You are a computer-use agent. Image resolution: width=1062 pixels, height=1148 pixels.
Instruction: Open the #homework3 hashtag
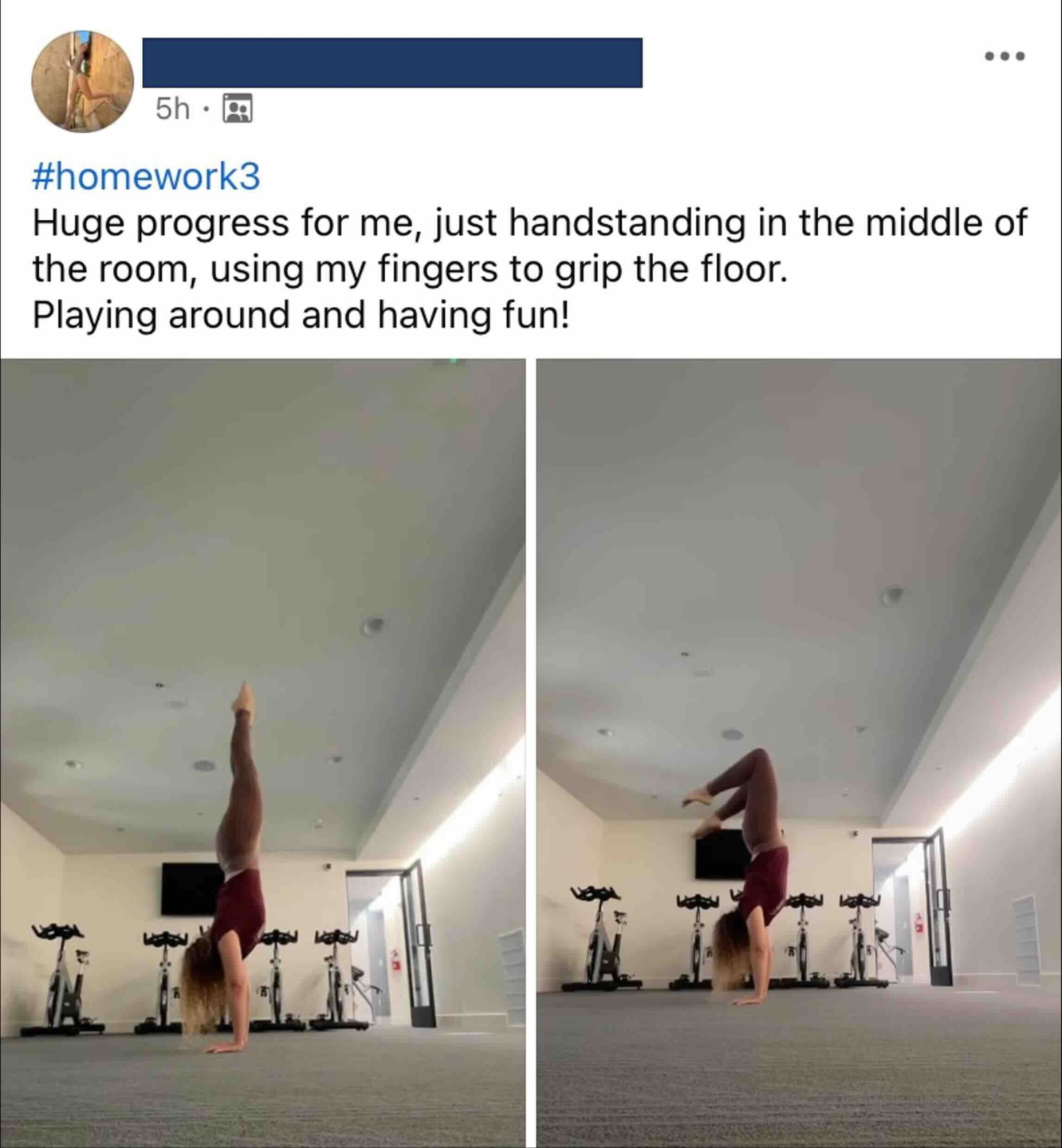click(x=146, y=176)
